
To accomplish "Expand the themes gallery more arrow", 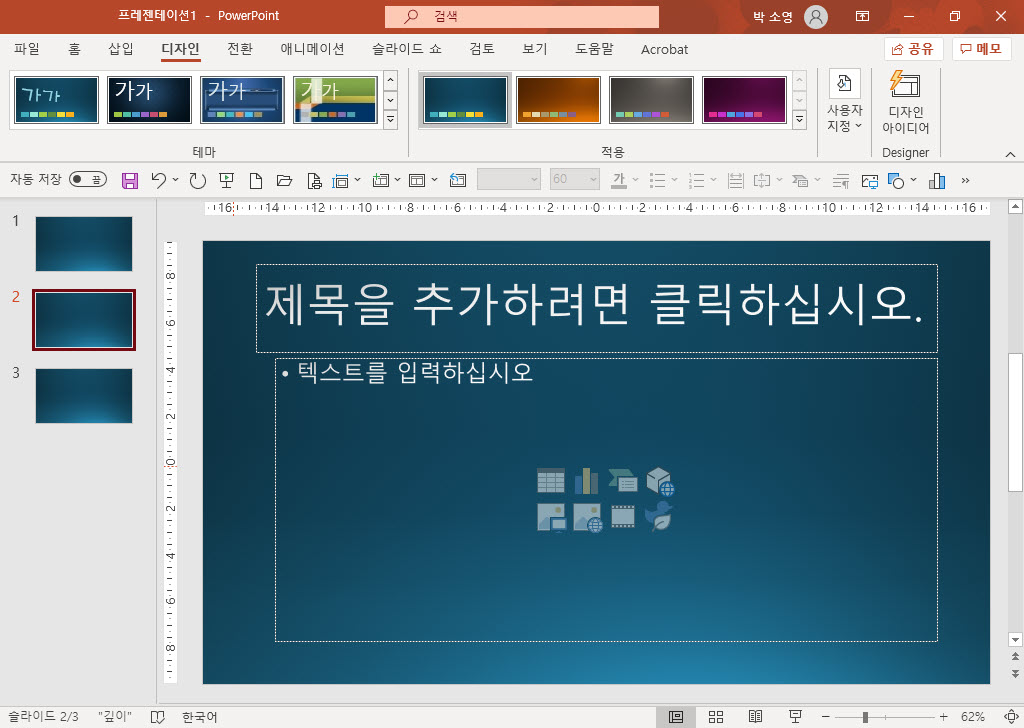I will 391,119.
